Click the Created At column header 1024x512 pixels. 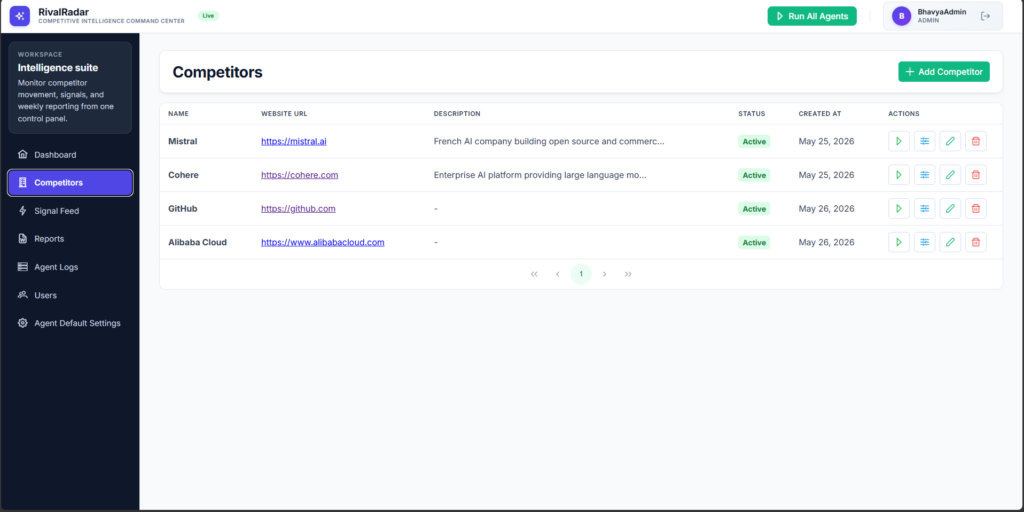pyautogui.click(x=820, y=114)
